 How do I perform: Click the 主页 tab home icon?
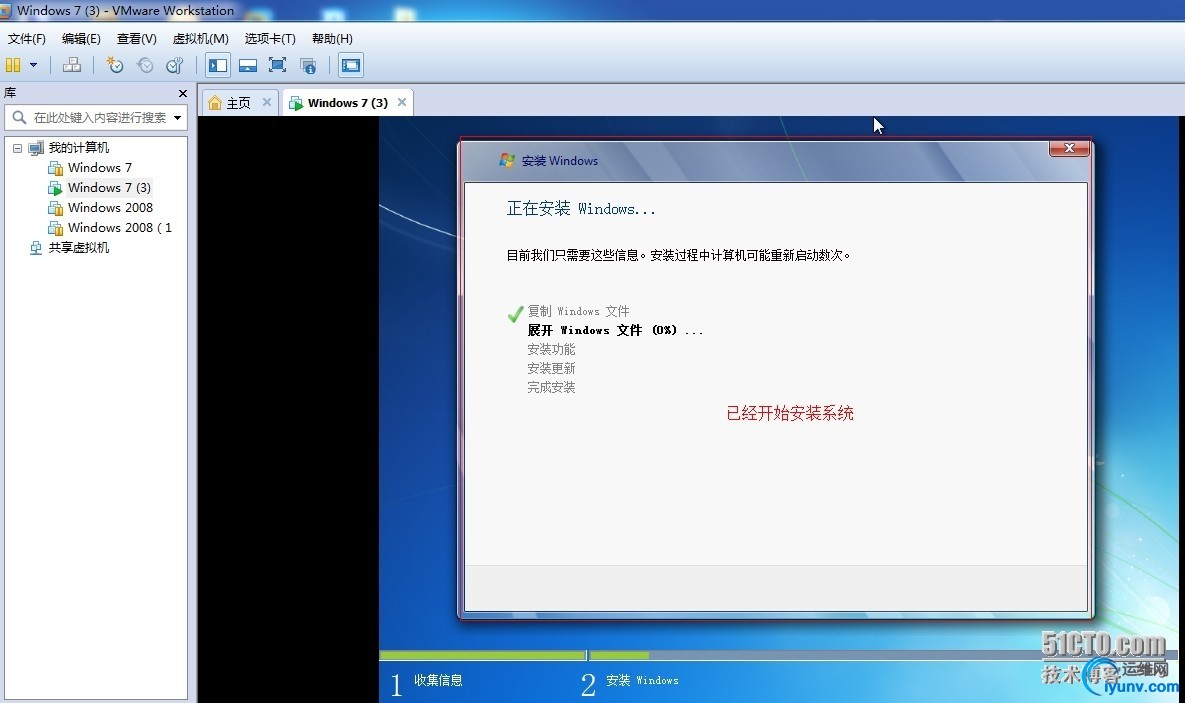[x=215, y=103]
